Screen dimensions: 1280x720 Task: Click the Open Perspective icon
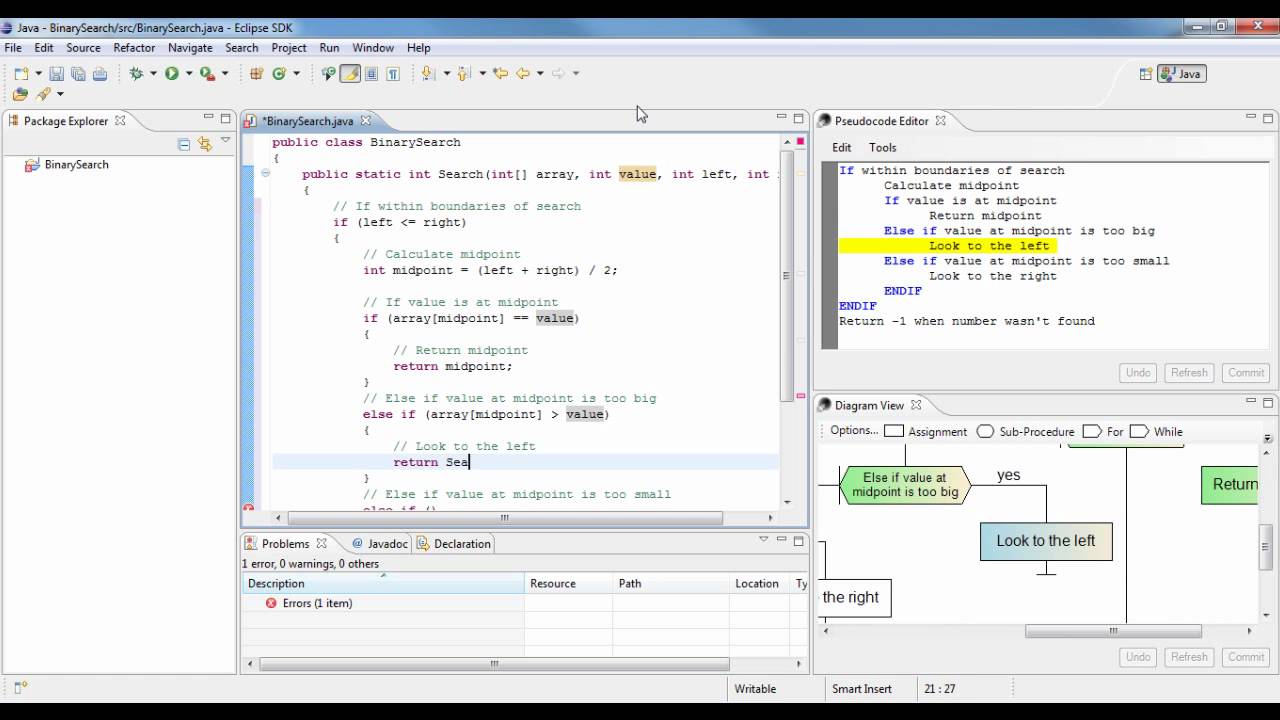click(x=1146, y=73)
